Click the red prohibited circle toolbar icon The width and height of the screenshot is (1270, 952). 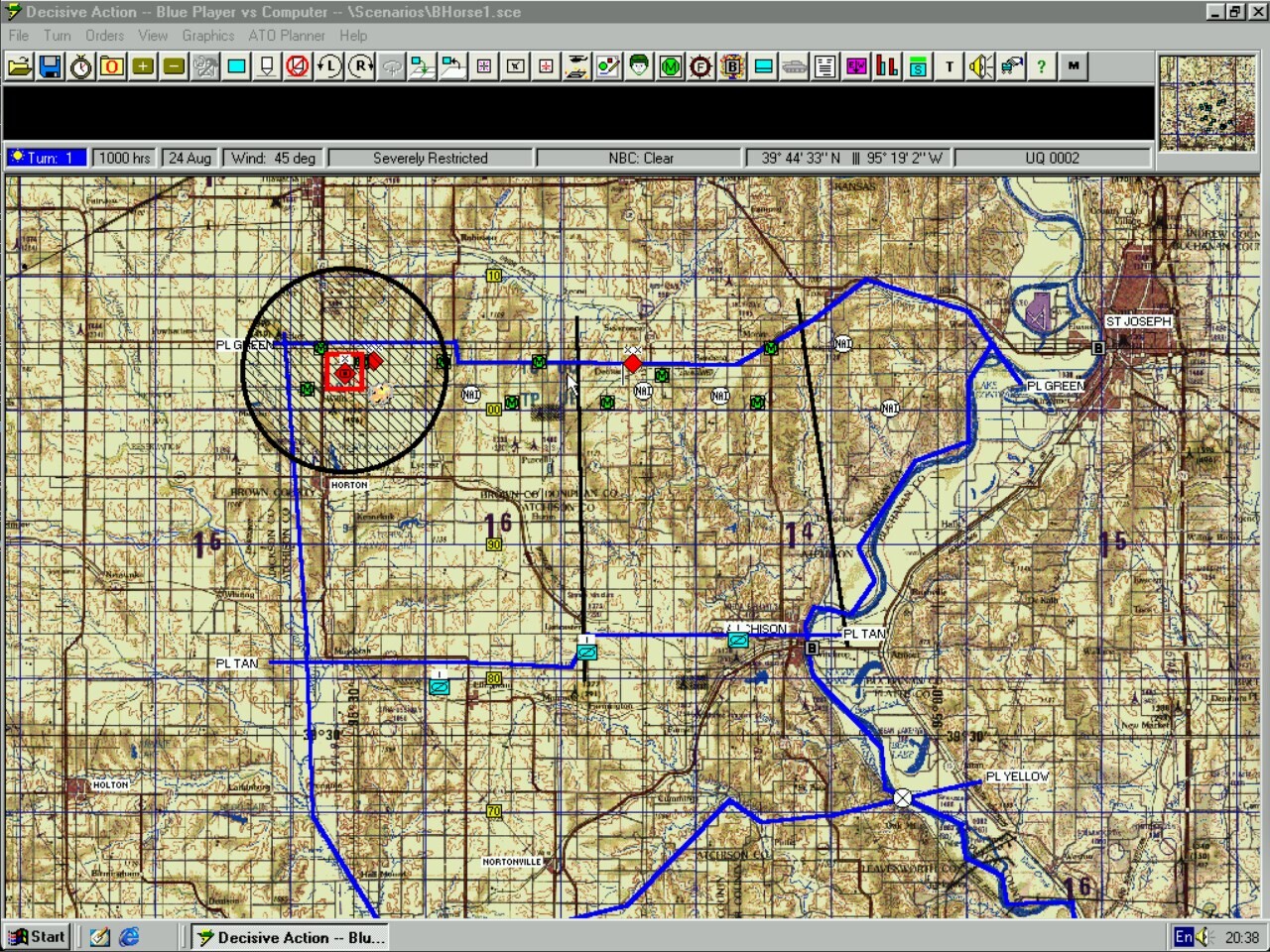tap(298, 66)
